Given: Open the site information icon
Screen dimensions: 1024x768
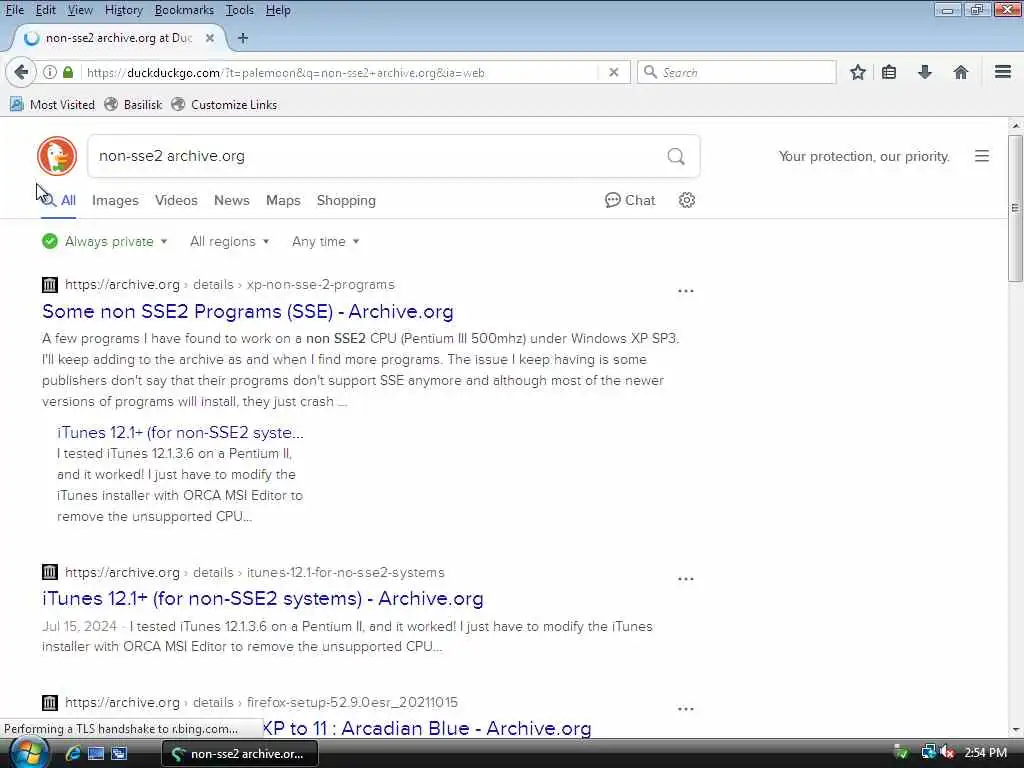Looking at the screenshot, I should click(50, 72).
